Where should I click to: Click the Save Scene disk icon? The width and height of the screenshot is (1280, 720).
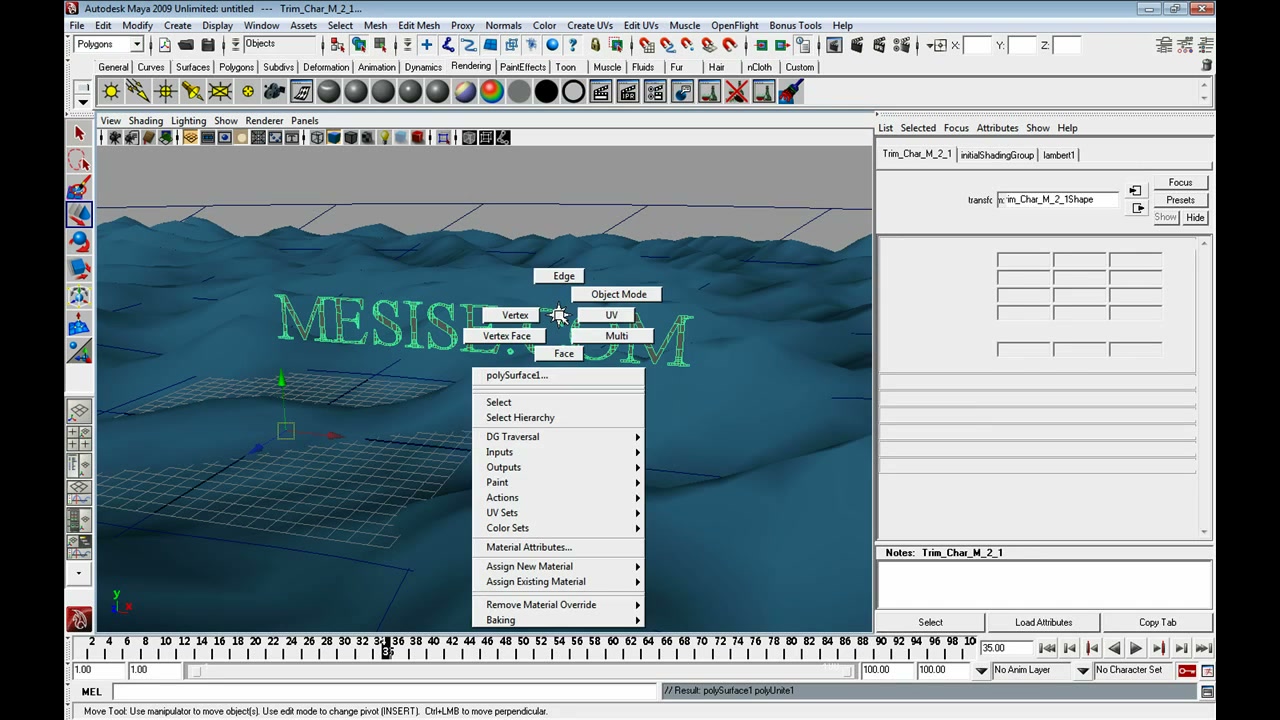[x=208, y=45]
